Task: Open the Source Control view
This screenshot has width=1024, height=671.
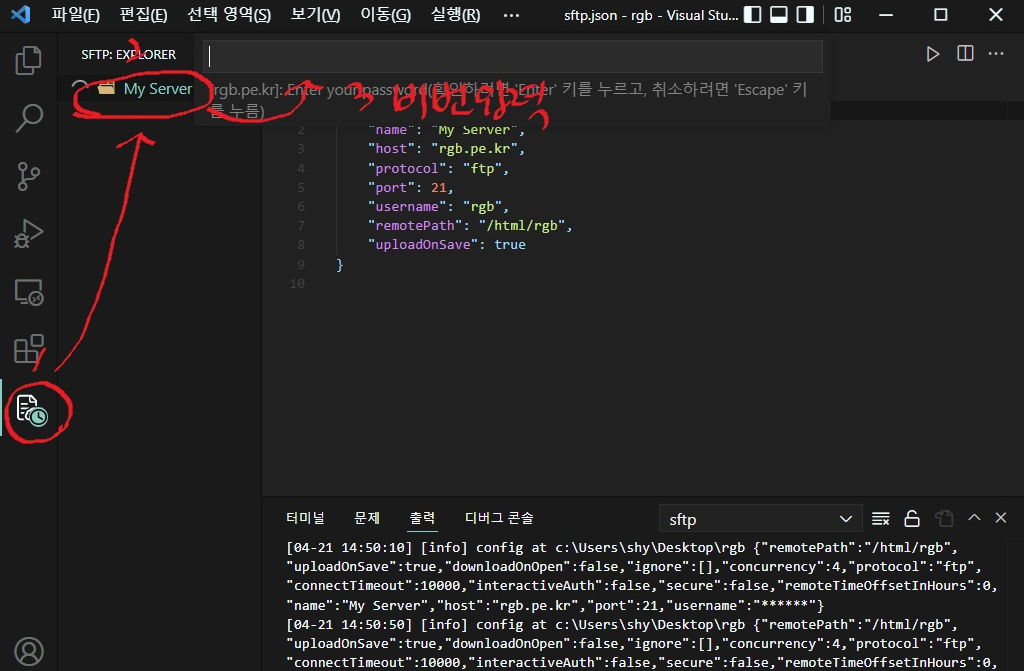Action: [x=29, y=177]
